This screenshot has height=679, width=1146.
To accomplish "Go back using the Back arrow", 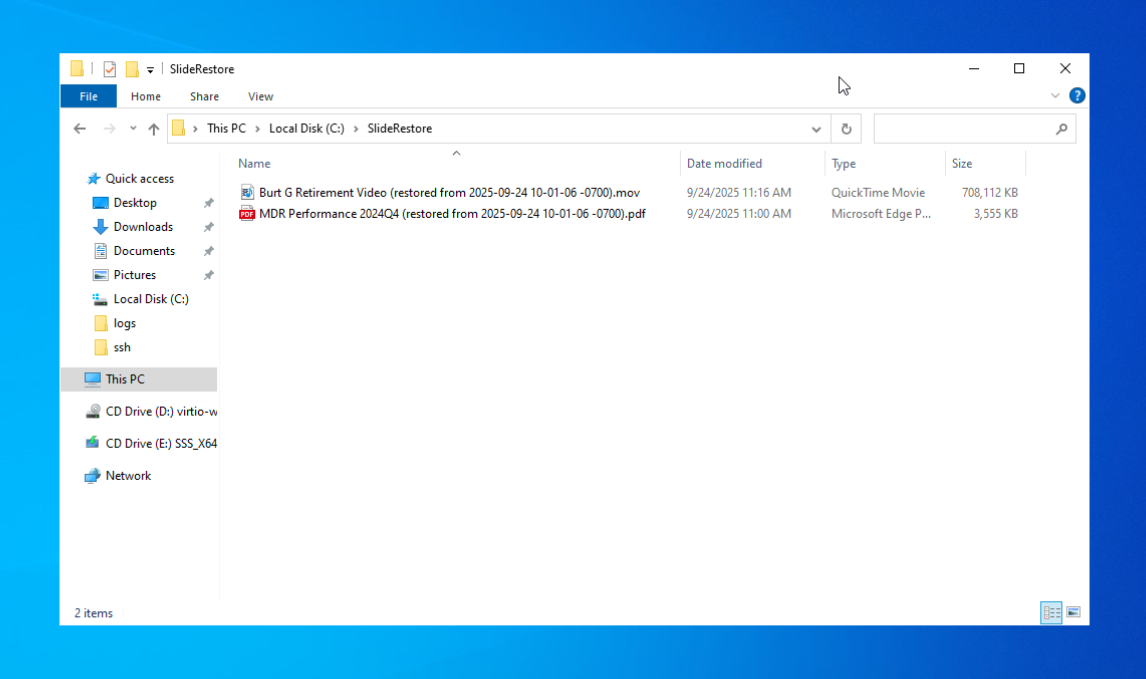I will click(x=80, y=129).
